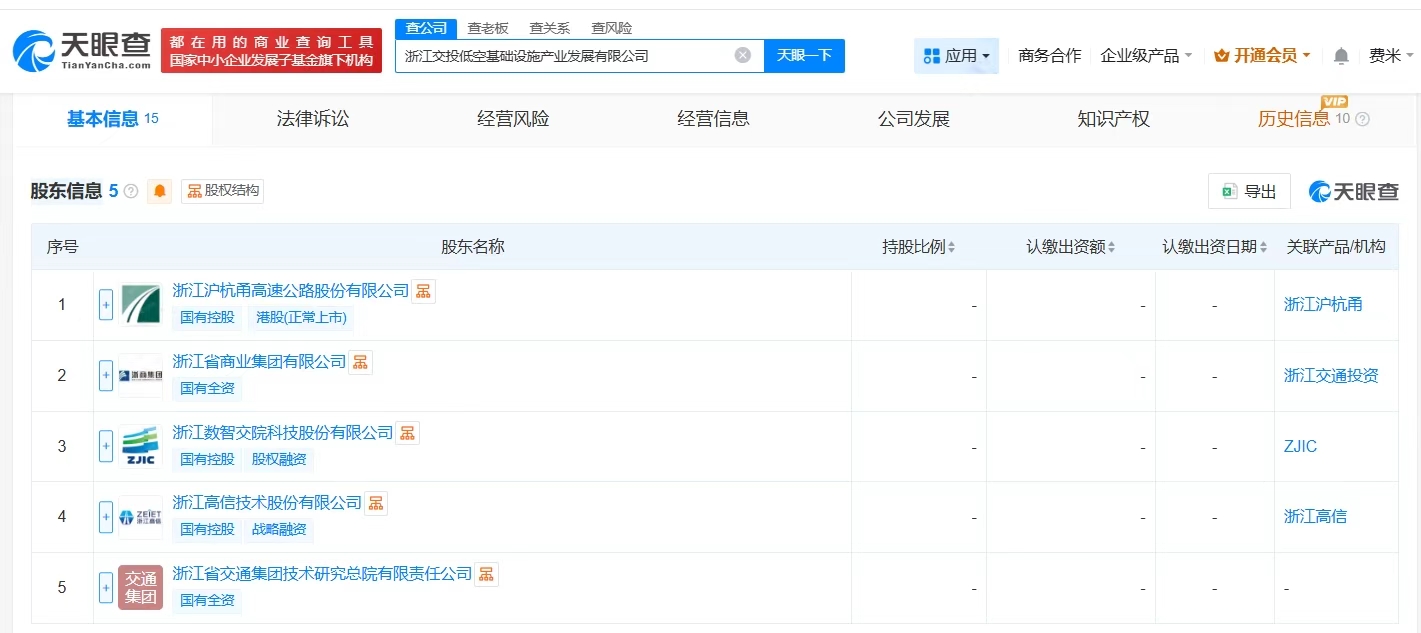Open related product 浙江沪杭甬 link
This screenshot has width=1421, height=633.
[x=1323, y=305]
